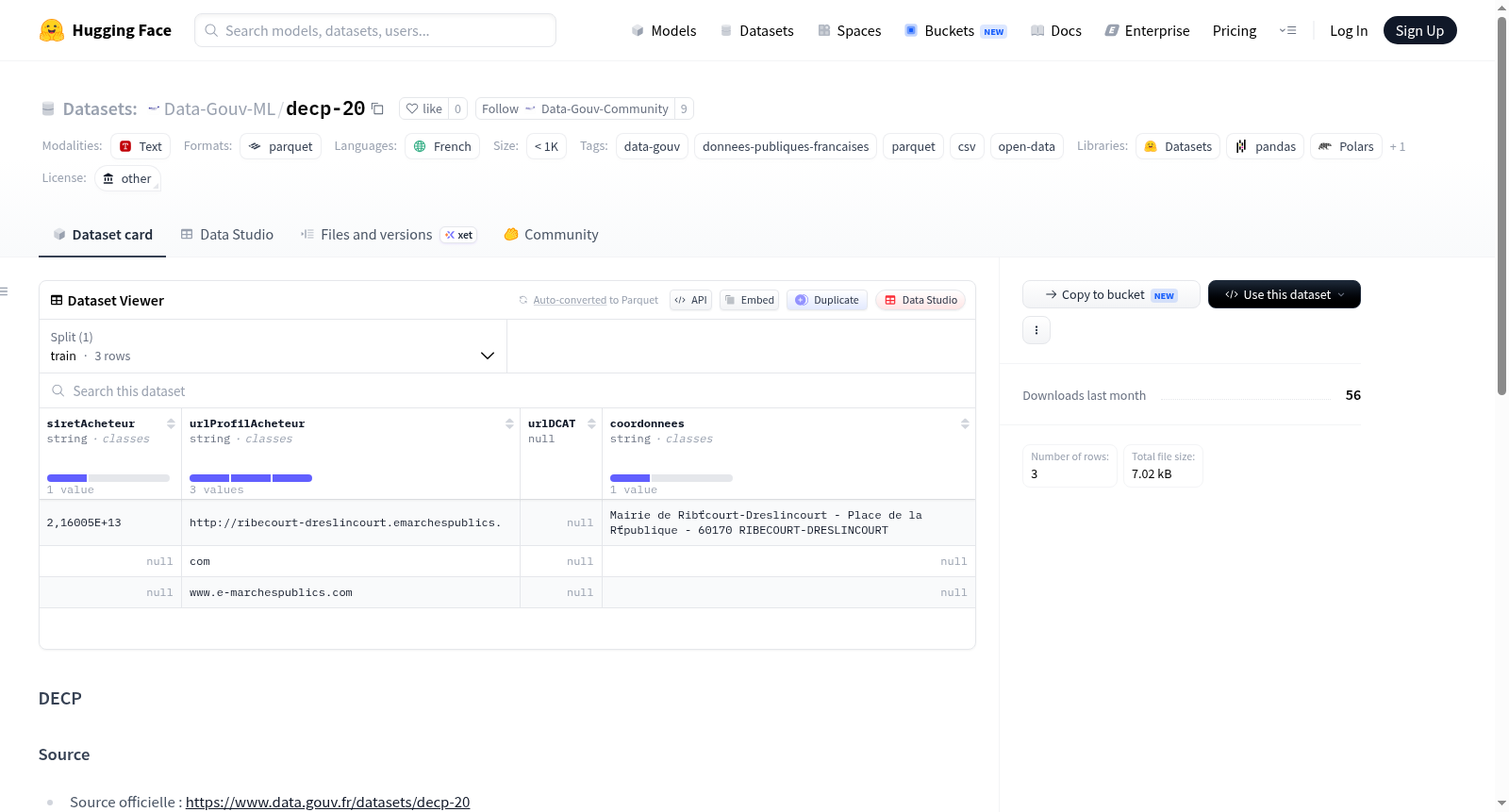The image size is (1509, 812).
Task: Open the left sidebar table of contents icon
Action: pos(5,291)
